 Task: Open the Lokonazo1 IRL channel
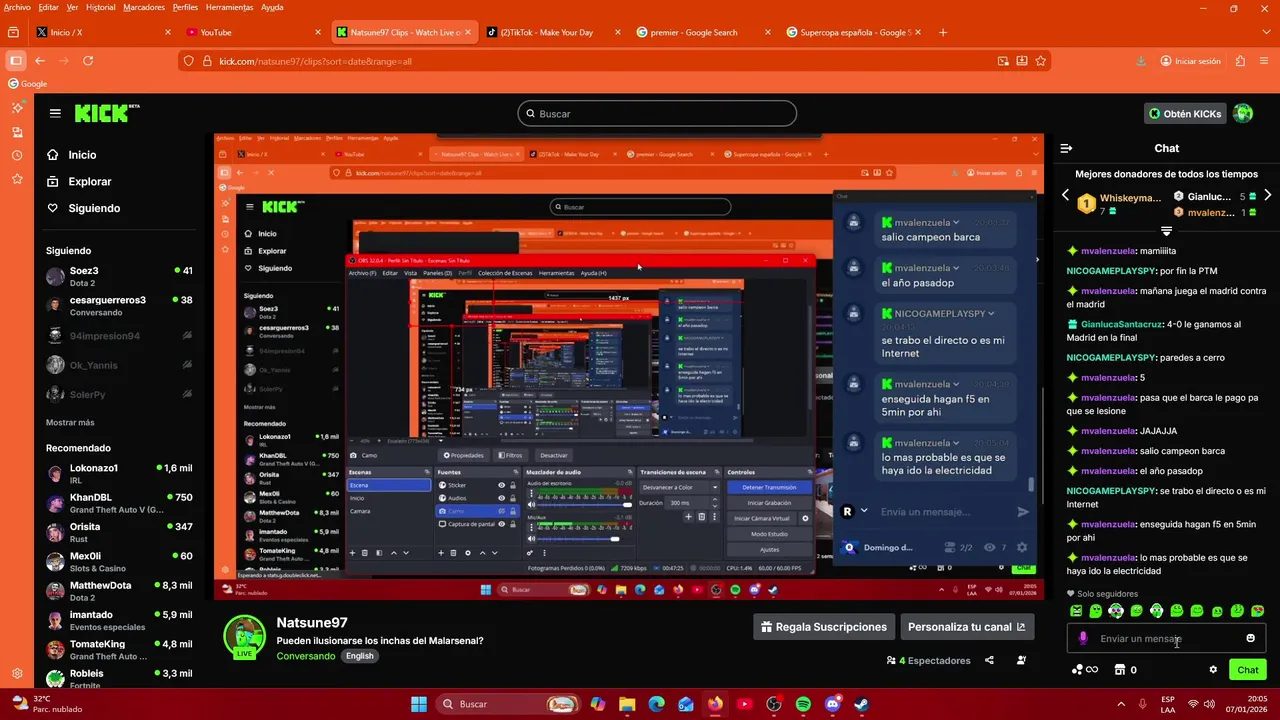click(119, 473)
